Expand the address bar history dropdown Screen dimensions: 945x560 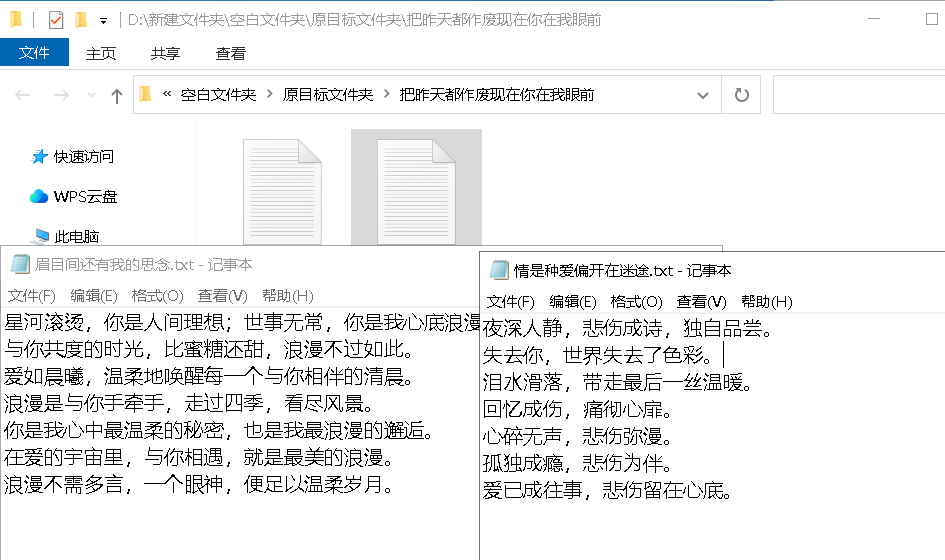tap(703, 95)
